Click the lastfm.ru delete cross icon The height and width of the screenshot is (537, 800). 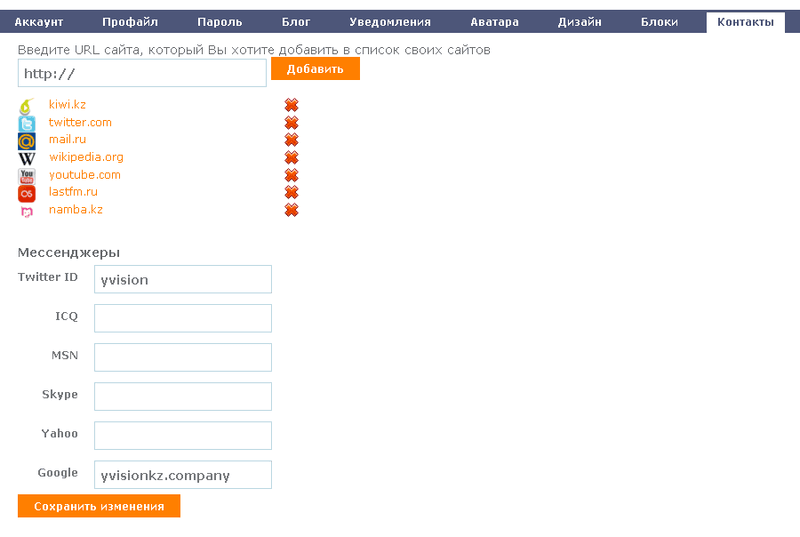pos(291,192)
